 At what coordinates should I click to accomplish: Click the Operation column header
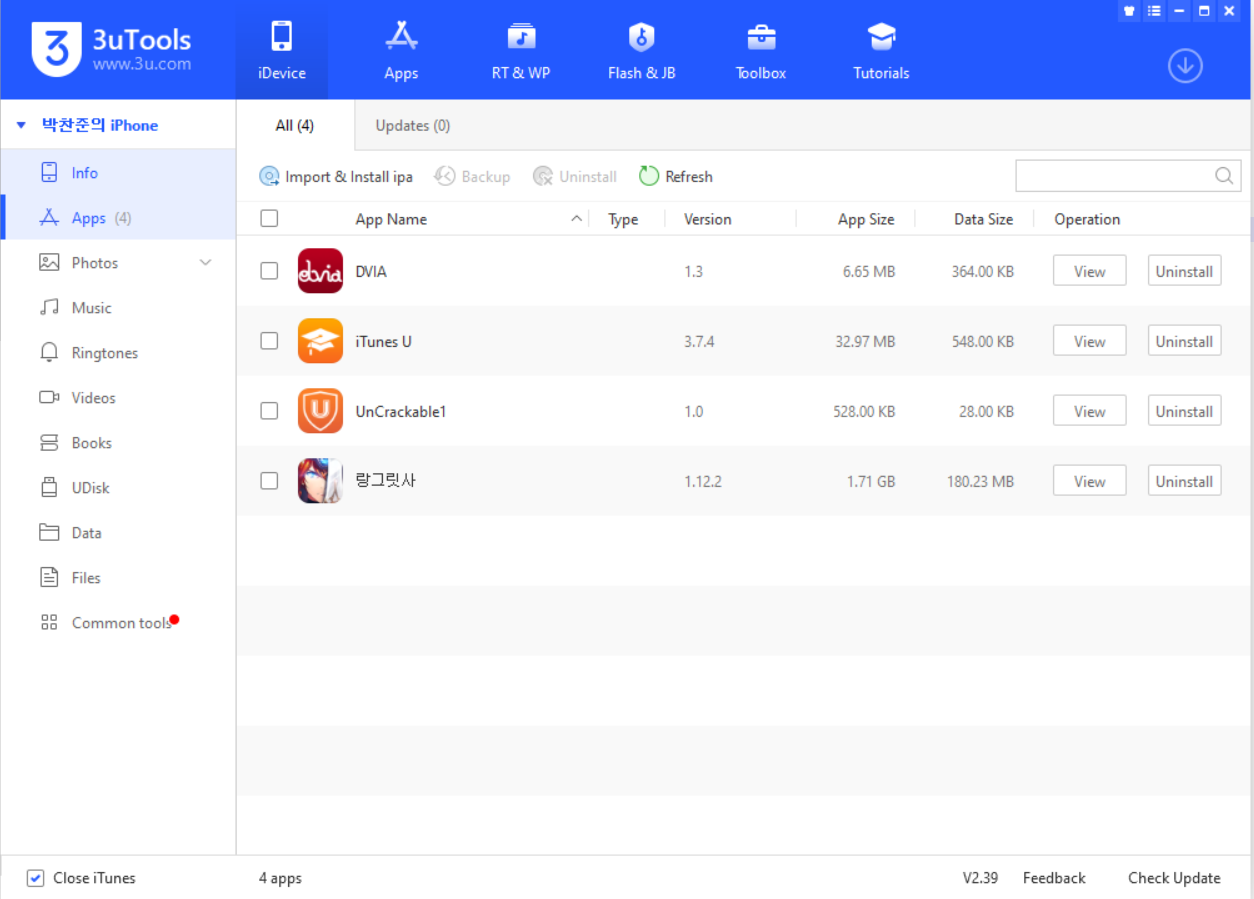point(1087,219)
